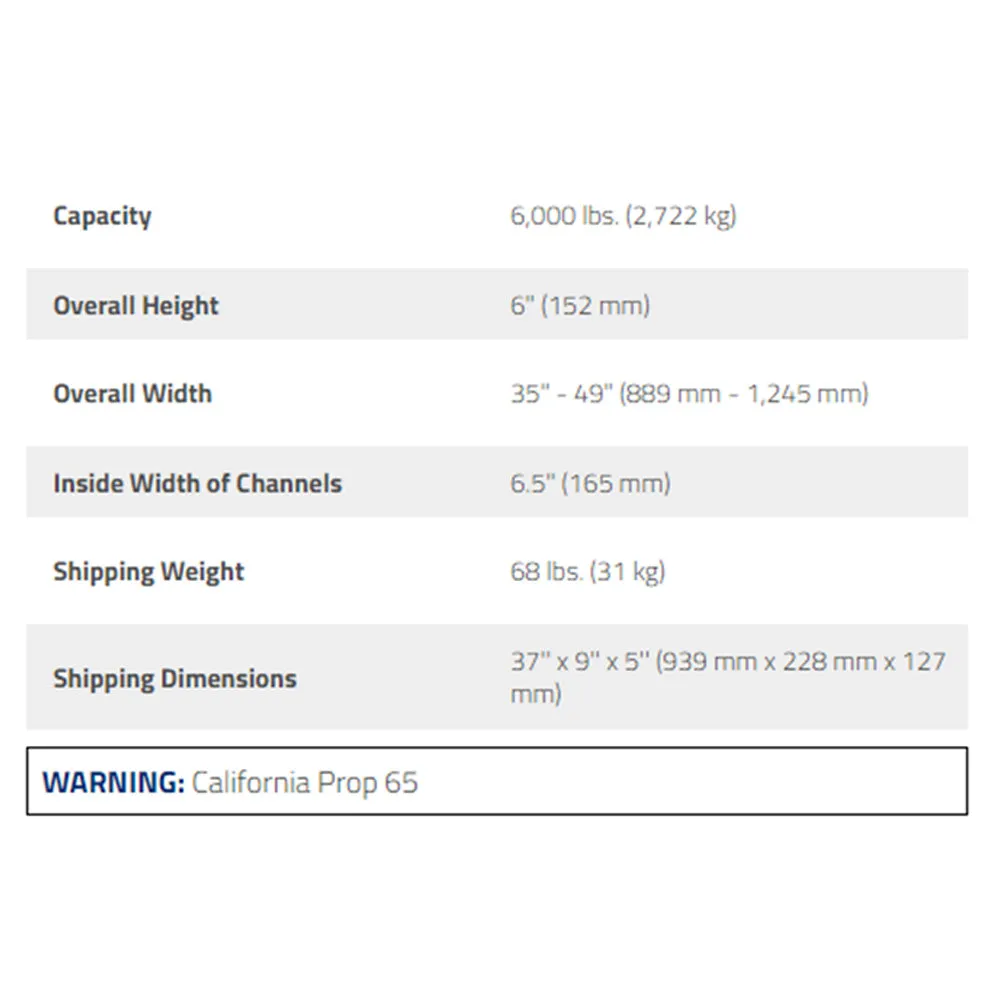Select the Overall Width label
Screen dimensions: 1000x1000
[133, 393]
